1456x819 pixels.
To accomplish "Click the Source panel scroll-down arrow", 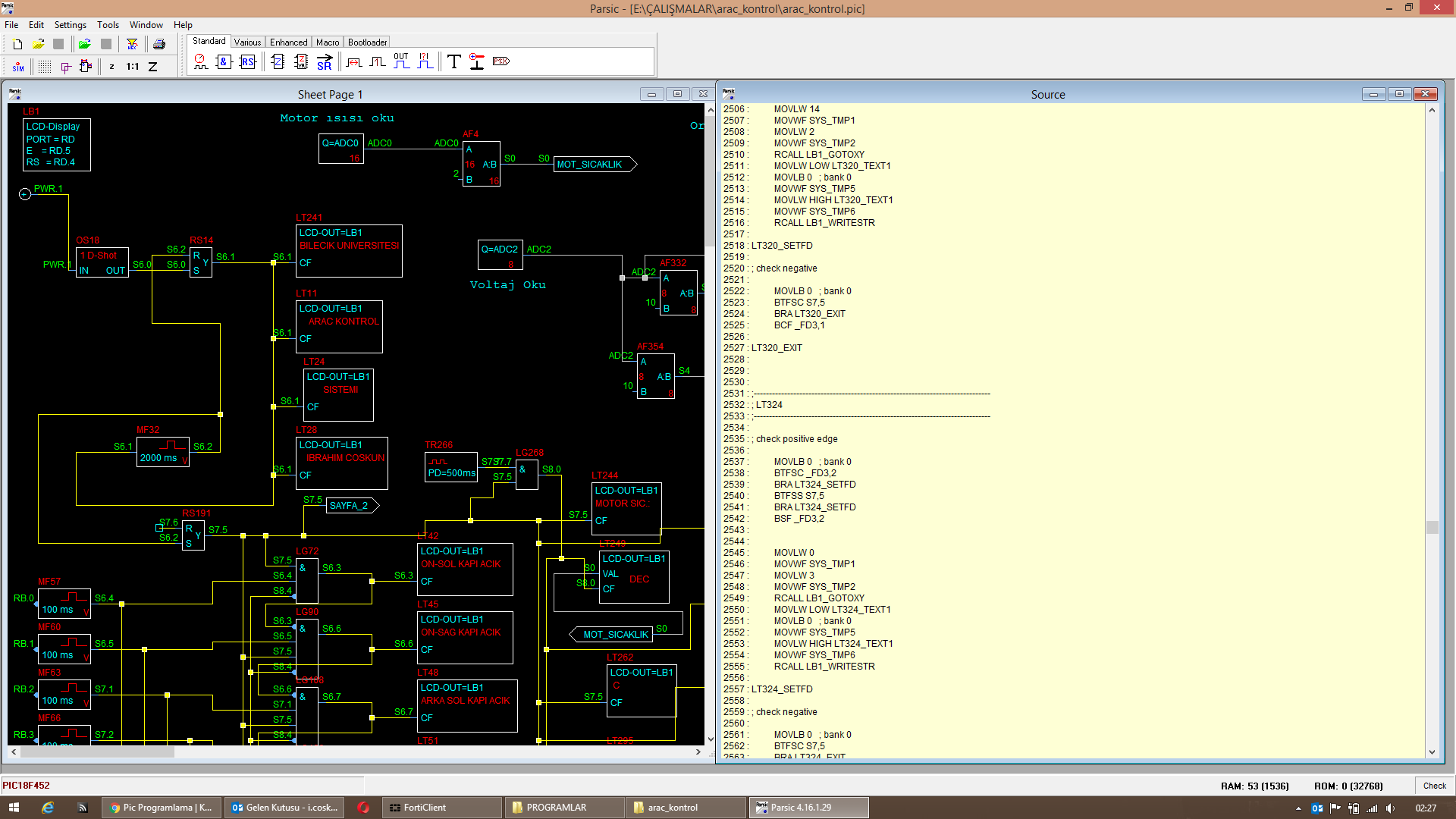I will [x=1432, y=752].
